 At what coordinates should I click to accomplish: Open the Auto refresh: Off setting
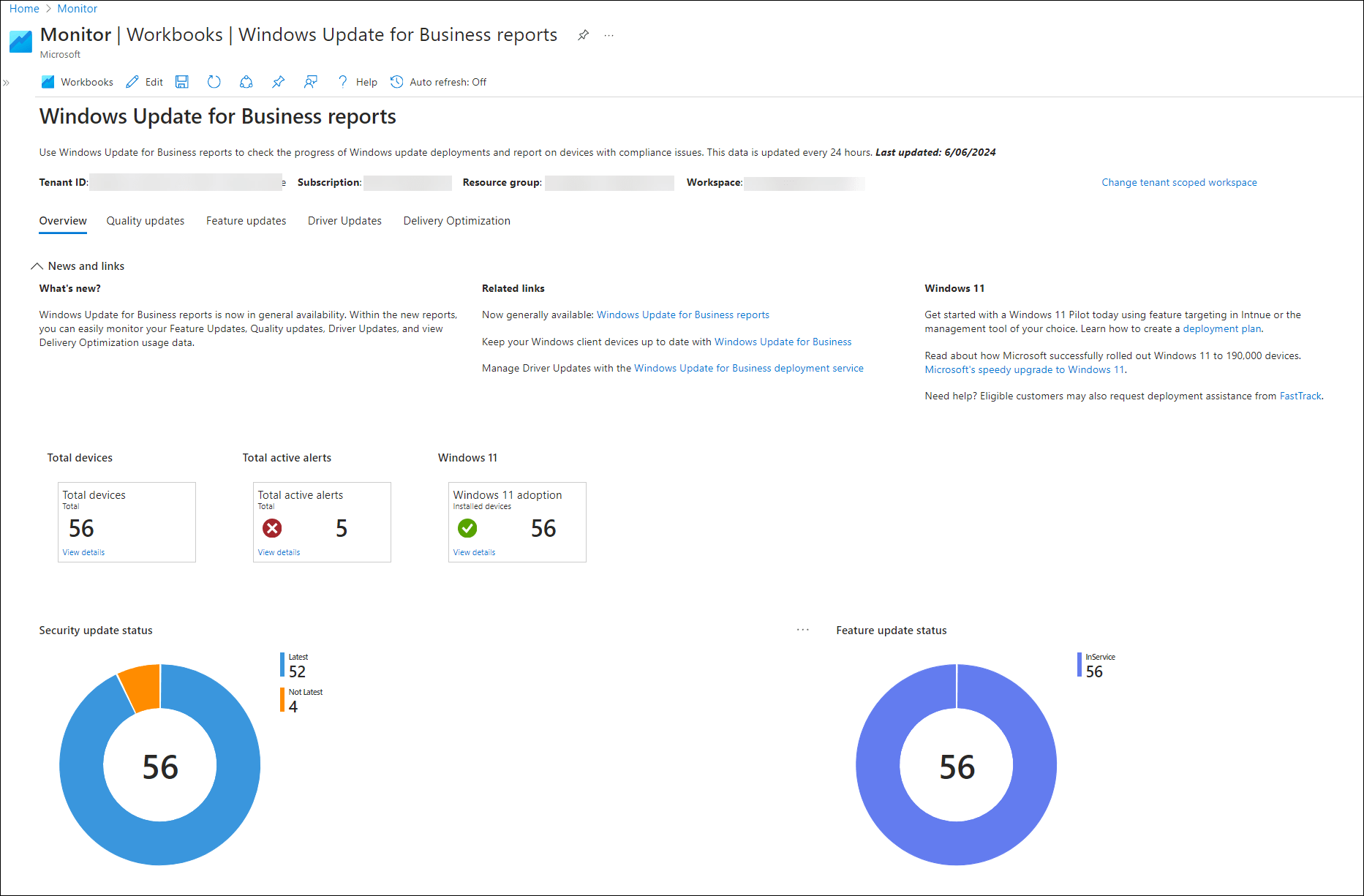(438, 82)
